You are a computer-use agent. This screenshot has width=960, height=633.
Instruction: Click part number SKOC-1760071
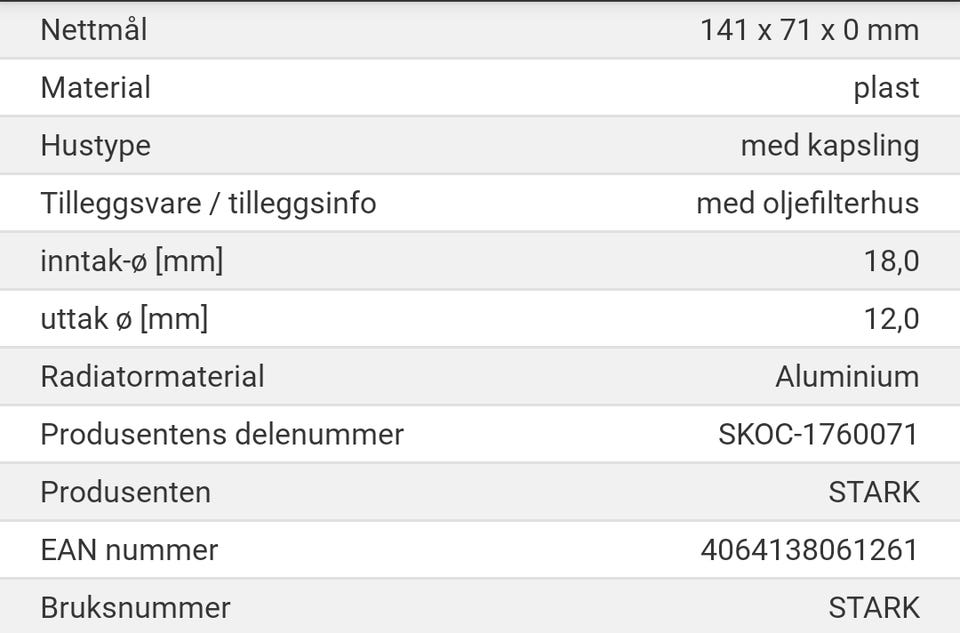(819, 435)
